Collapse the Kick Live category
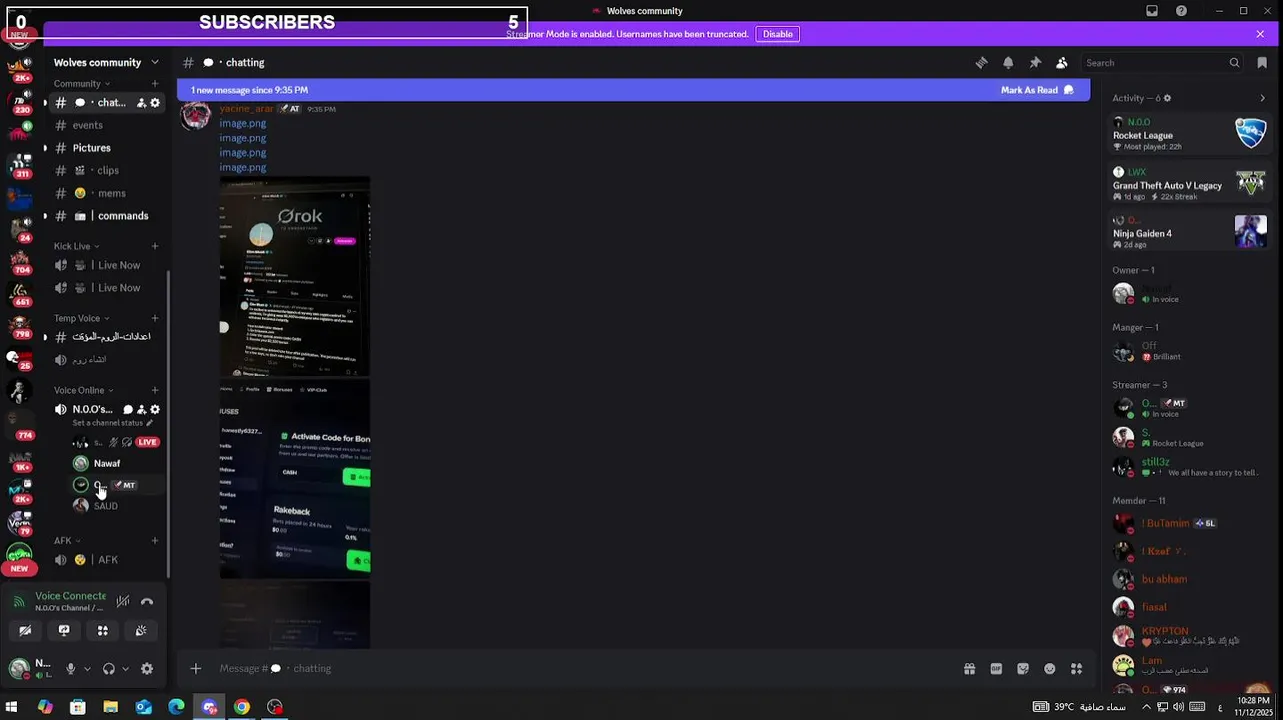Screen dimensions: 1283x720 click(x=76, y=246)
